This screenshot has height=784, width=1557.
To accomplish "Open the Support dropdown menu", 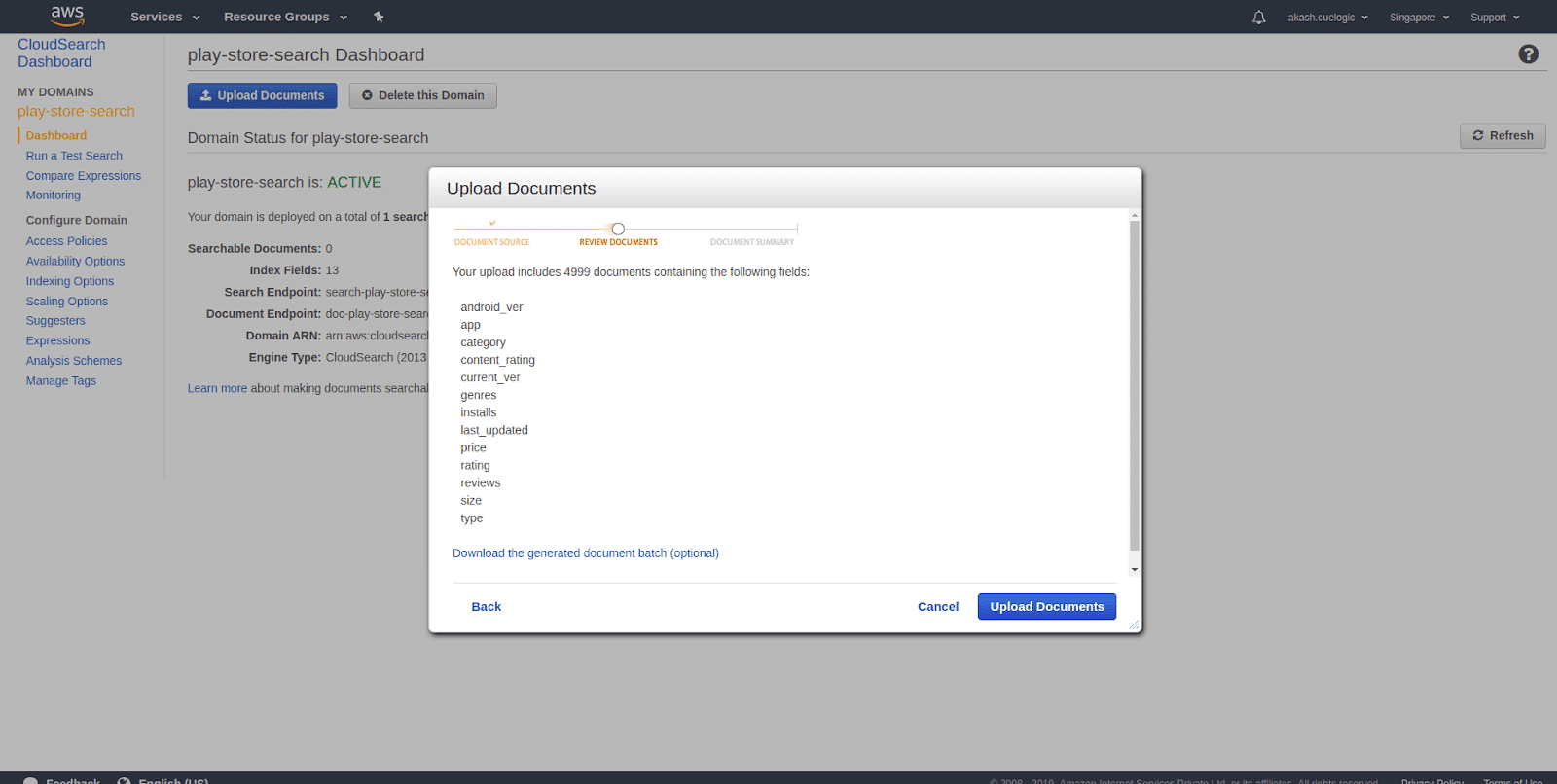I will [x=1494, y=18].
